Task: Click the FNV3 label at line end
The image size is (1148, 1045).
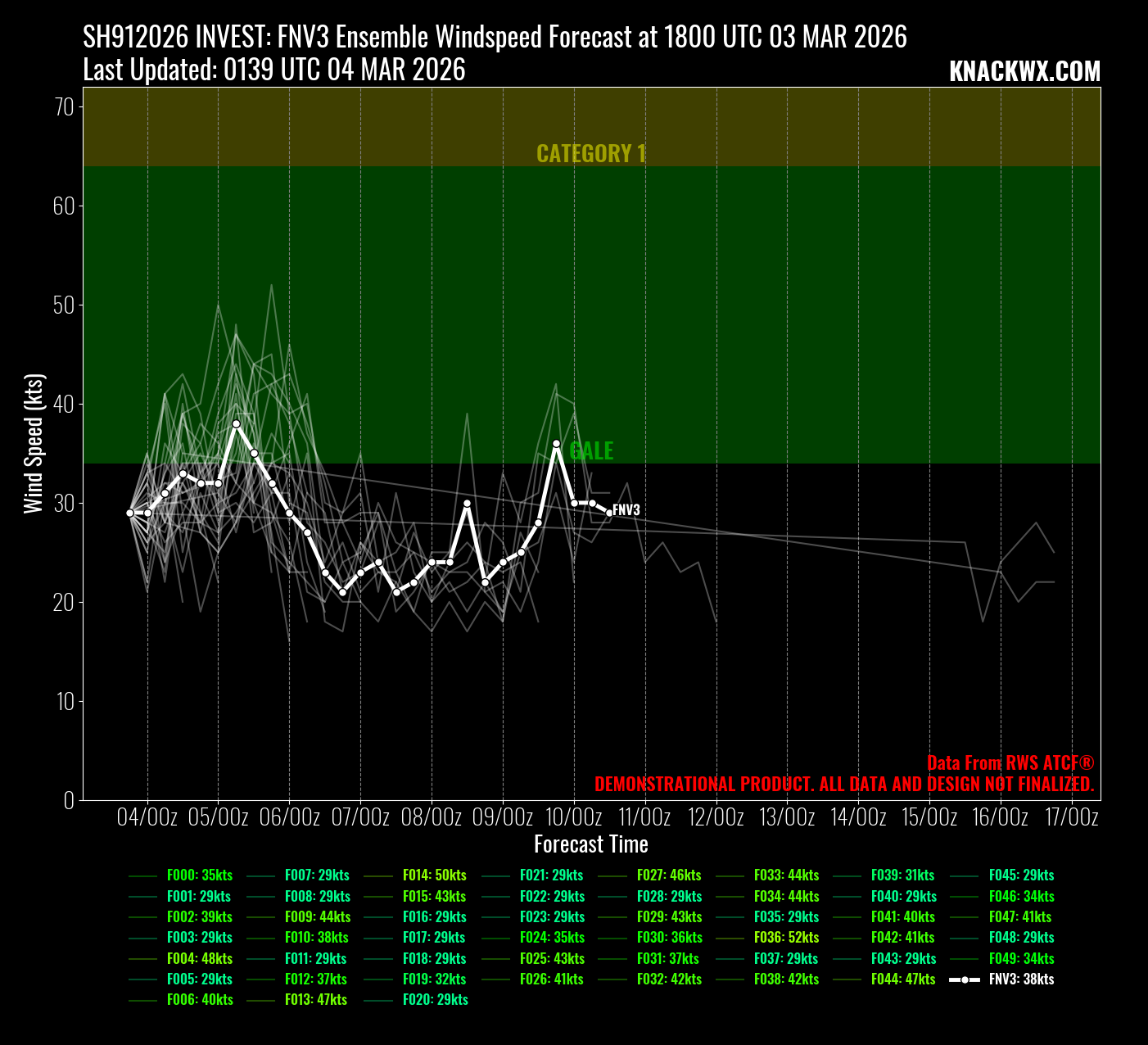Action: coord(626,510)
